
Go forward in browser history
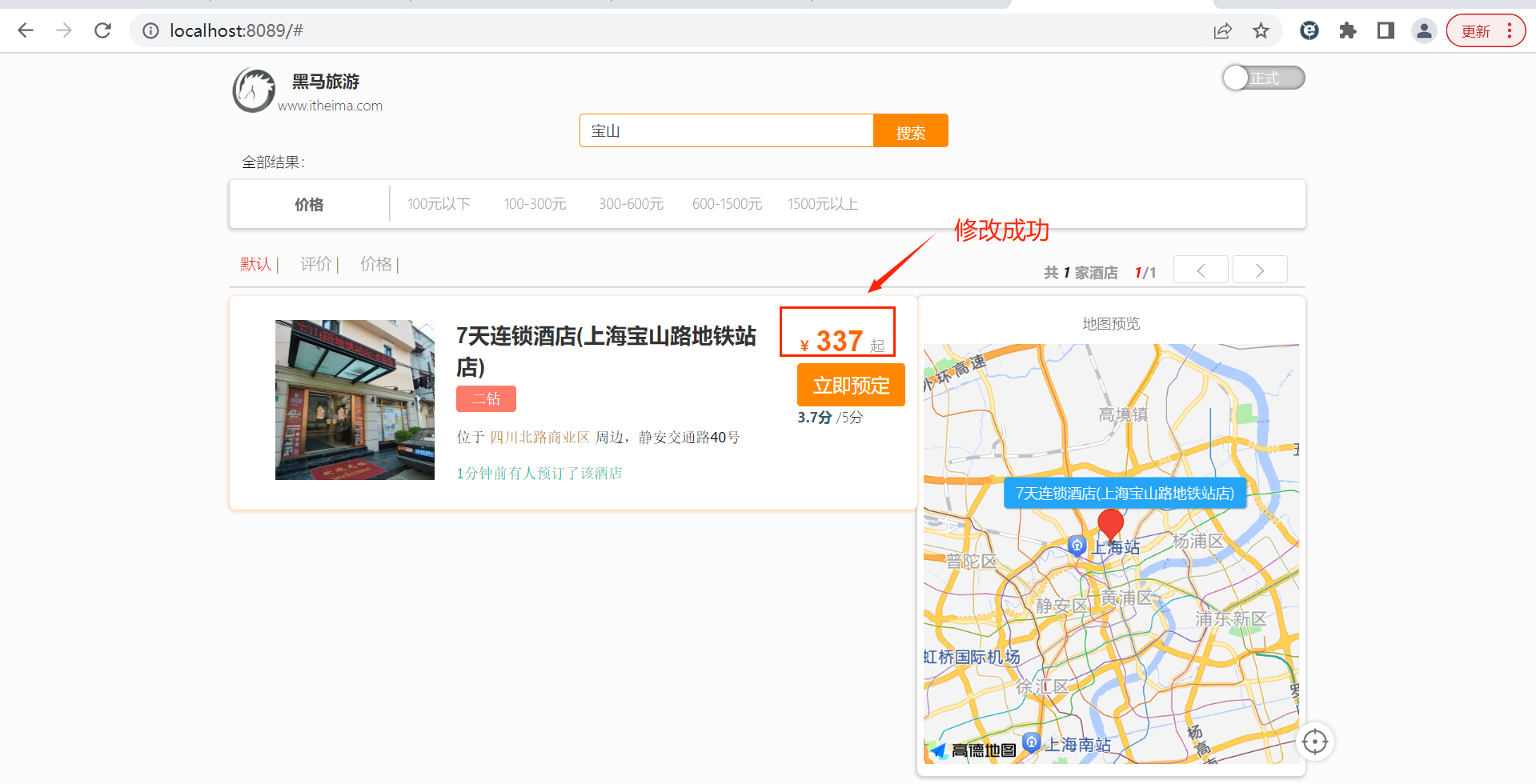64,30
